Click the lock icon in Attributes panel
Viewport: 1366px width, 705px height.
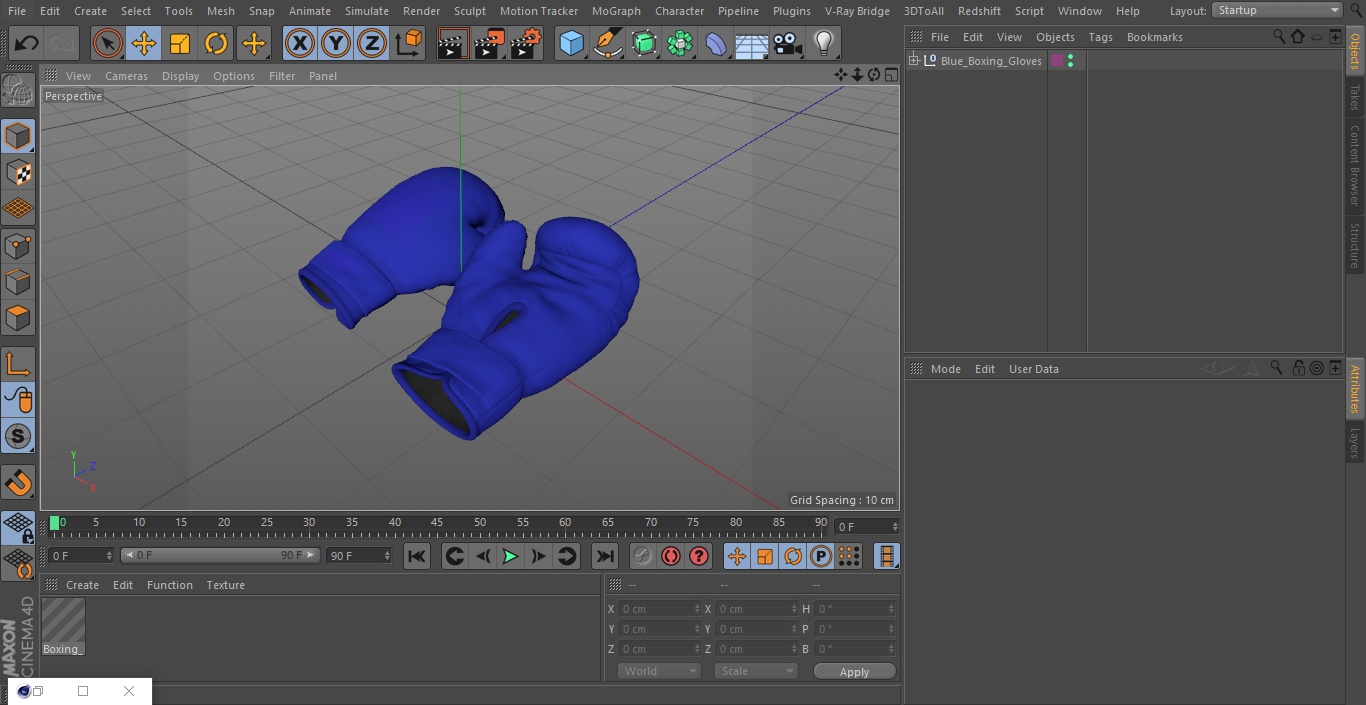[x=1298, y=368]
